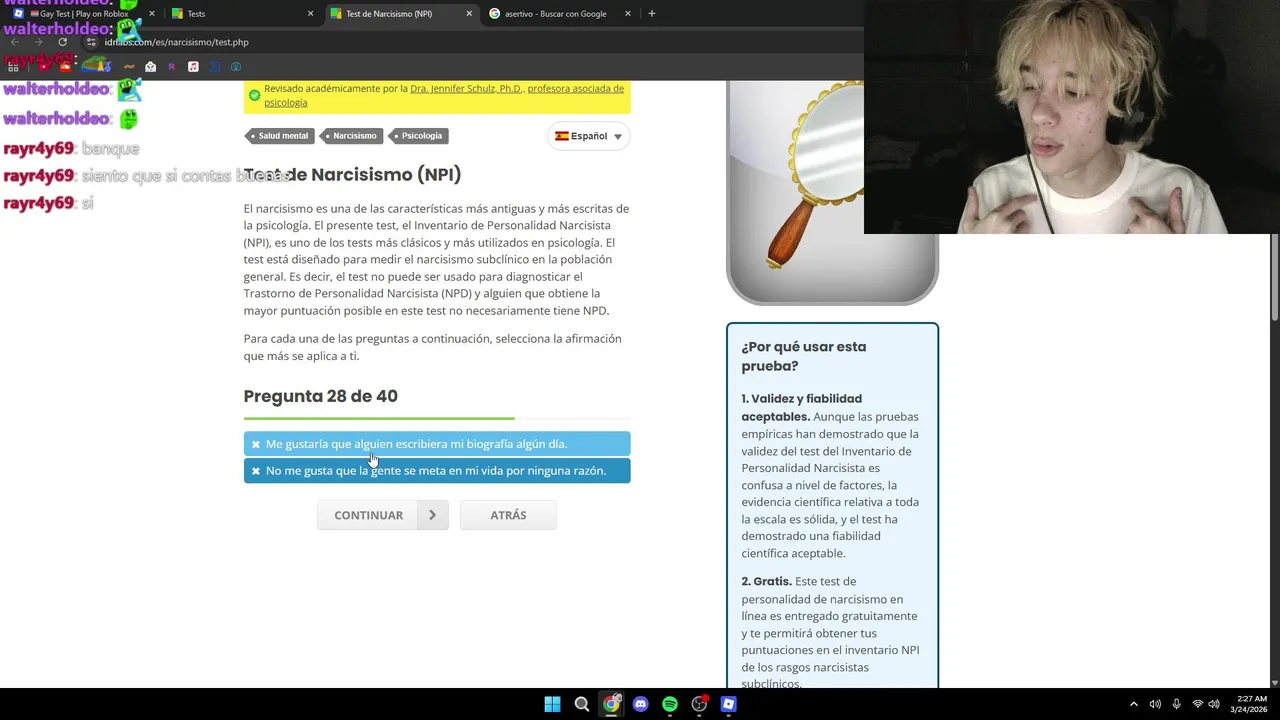Open Wi-Fi network settings in tray
This screenshot has height=720, width=1280.
(x=1198, y=704)
